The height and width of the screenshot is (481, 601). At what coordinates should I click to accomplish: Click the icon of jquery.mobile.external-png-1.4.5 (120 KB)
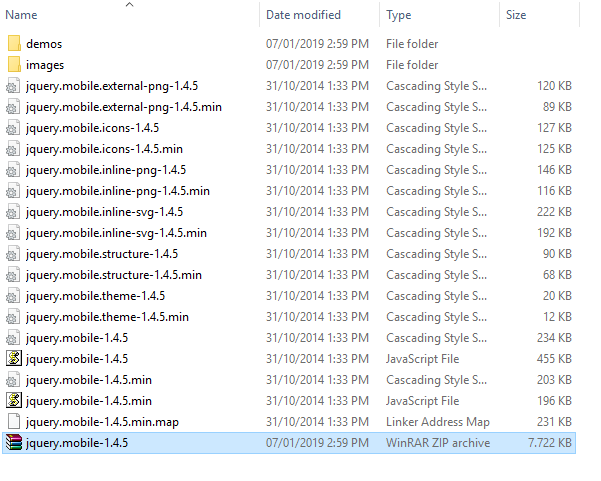click(x=13, y=86)
